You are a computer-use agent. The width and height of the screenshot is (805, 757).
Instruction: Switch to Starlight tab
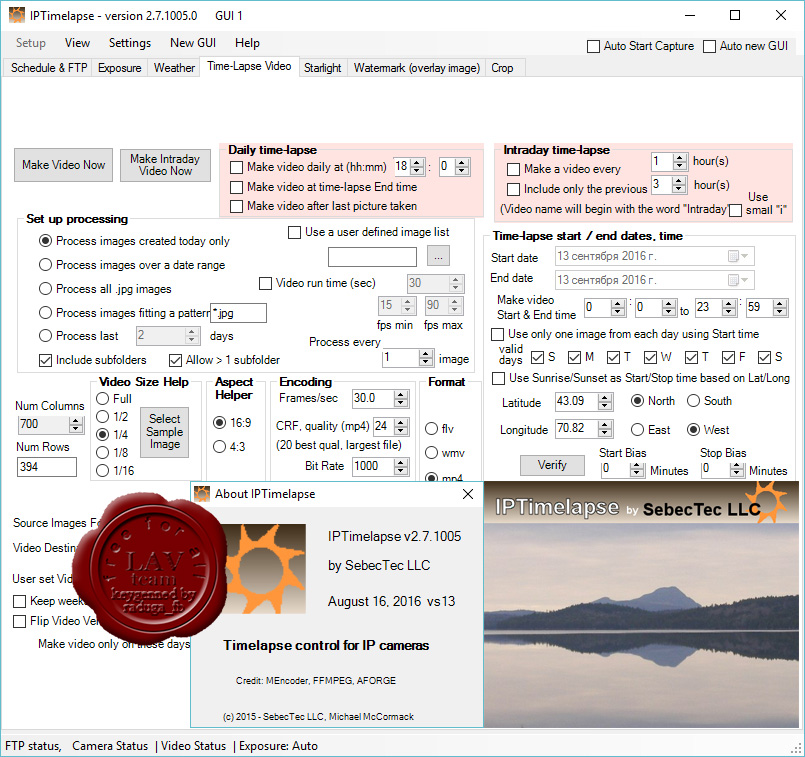click(x=322, y=68)
